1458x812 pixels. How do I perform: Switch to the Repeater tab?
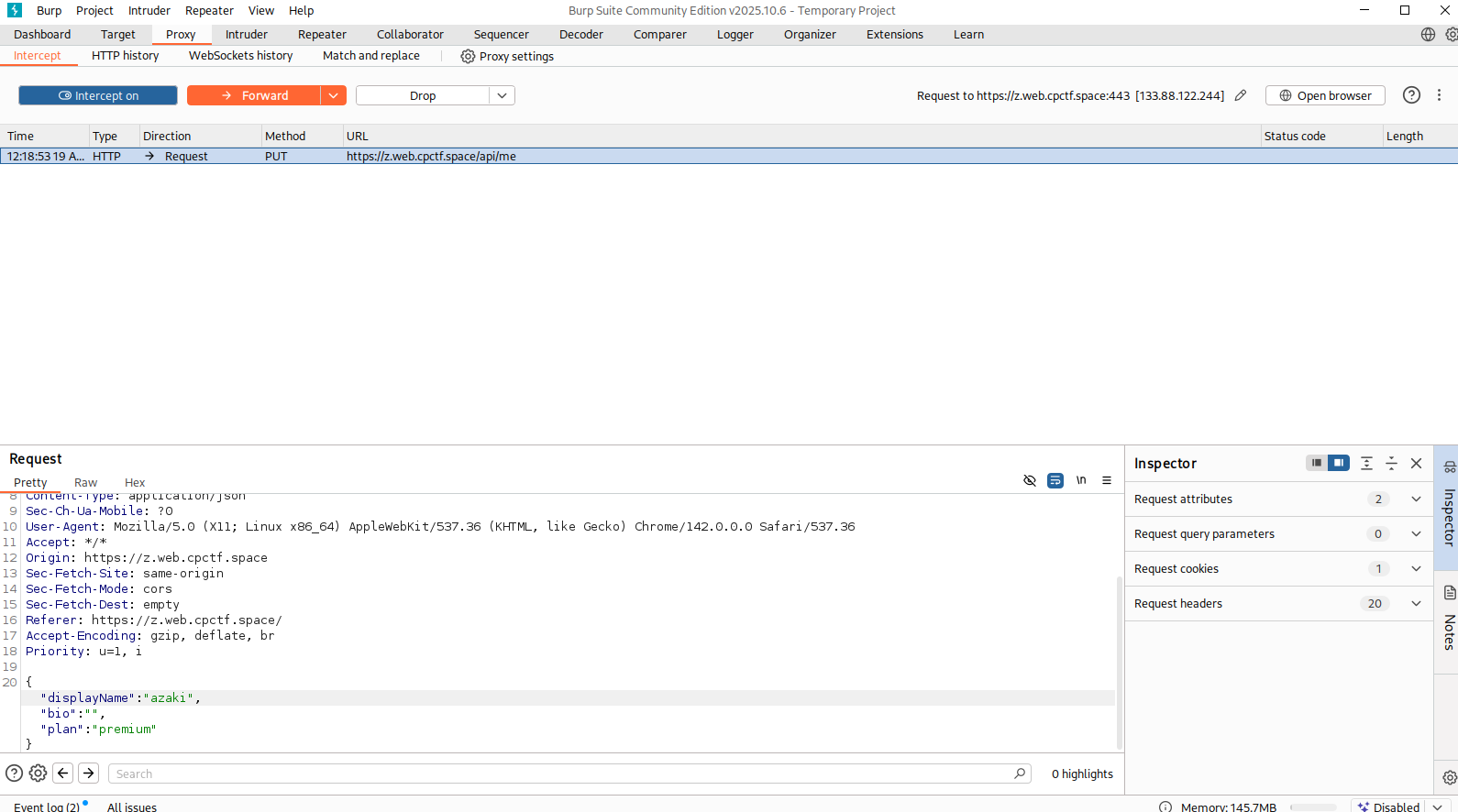322,34
